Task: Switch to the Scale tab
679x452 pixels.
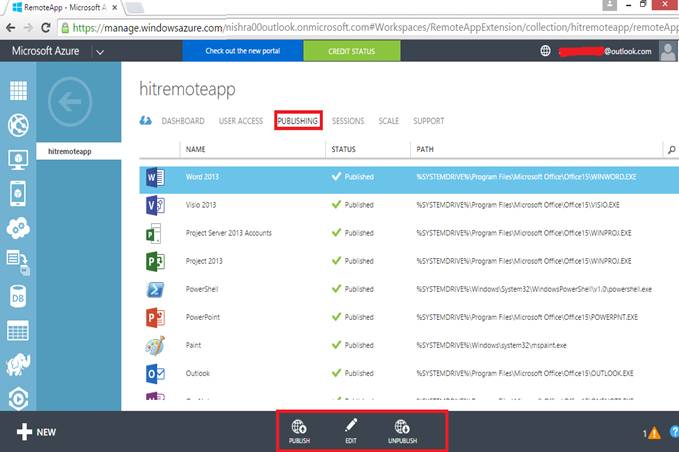Action: 388,121
